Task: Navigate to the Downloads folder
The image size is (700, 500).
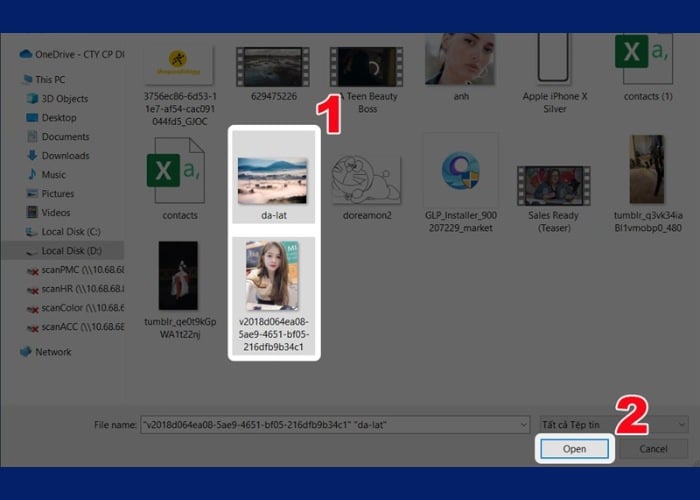Action: pos(65,156)
